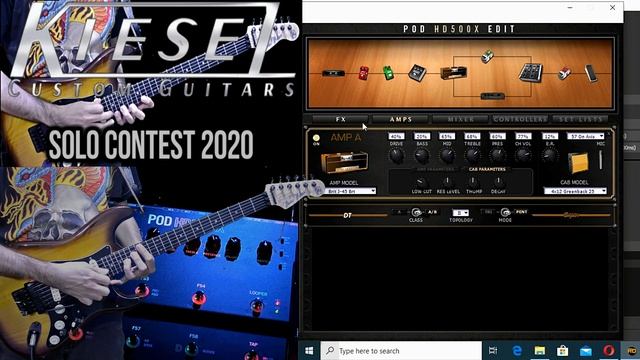
Task: Launch Microsoft Edge from the taskbar
Action: tap(517, 351)
